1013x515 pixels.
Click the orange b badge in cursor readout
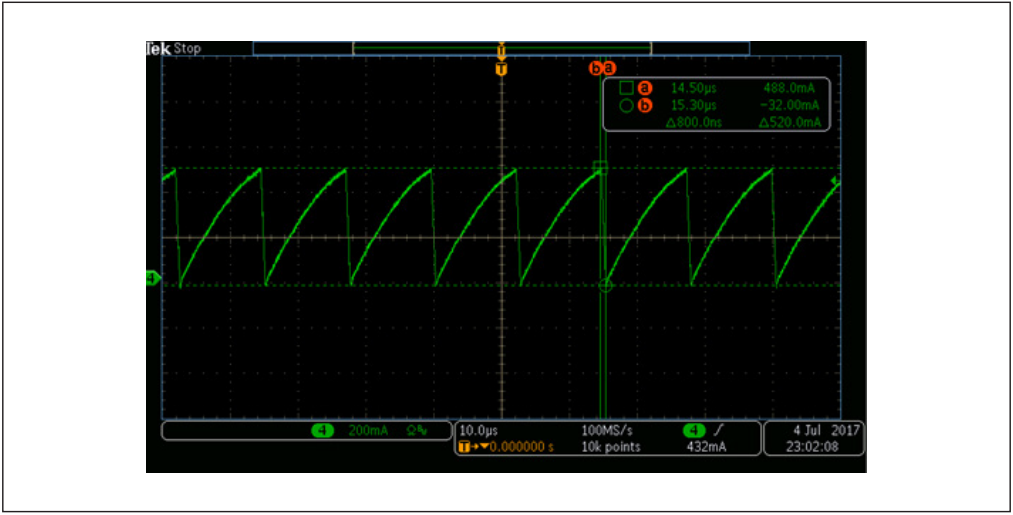(x=644, y=106)
